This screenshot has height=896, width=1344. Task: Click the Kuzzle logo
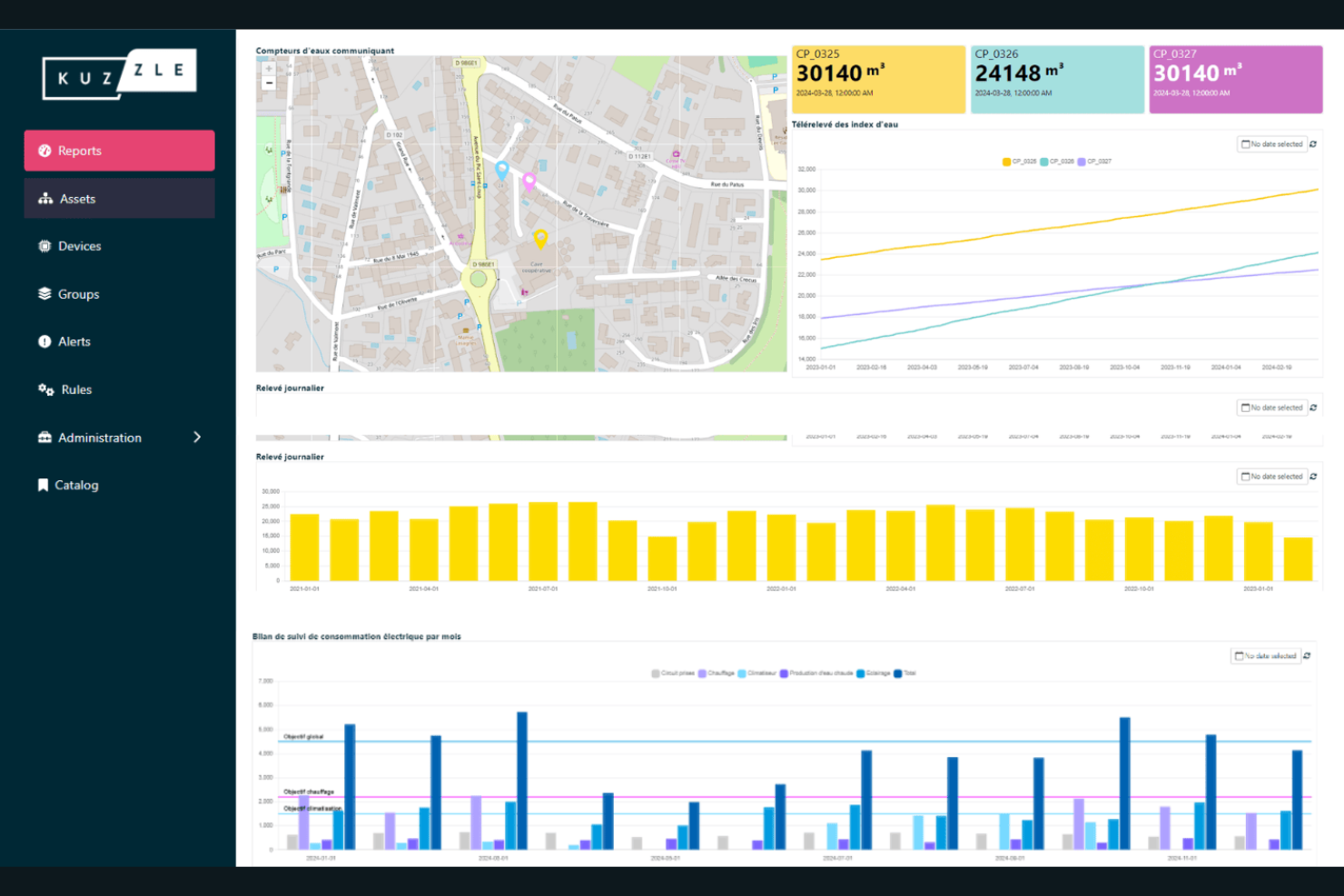pos(119,75)
